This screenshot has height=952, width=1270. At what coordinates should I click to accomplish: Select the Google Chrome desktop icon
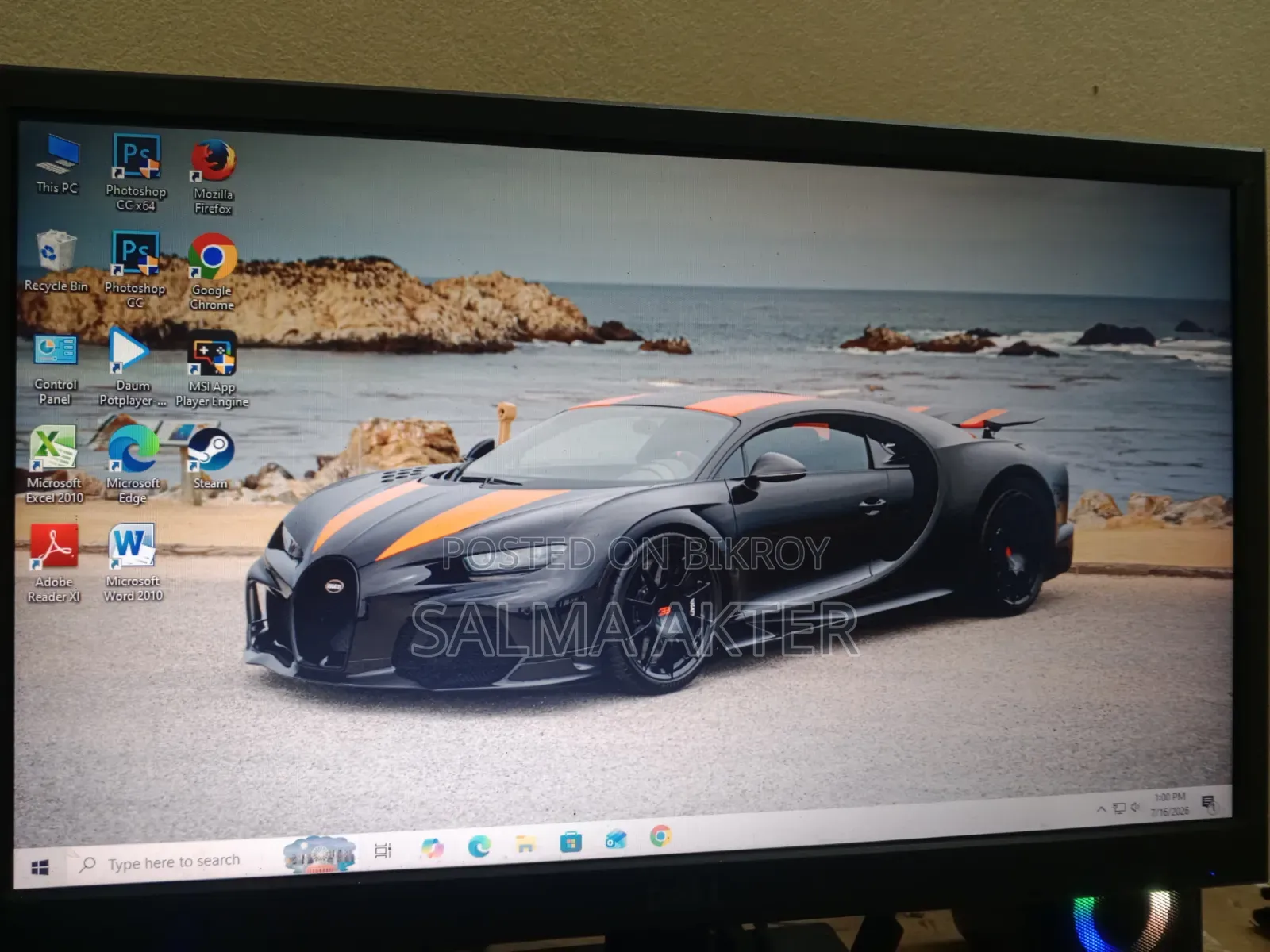(212, 272)
